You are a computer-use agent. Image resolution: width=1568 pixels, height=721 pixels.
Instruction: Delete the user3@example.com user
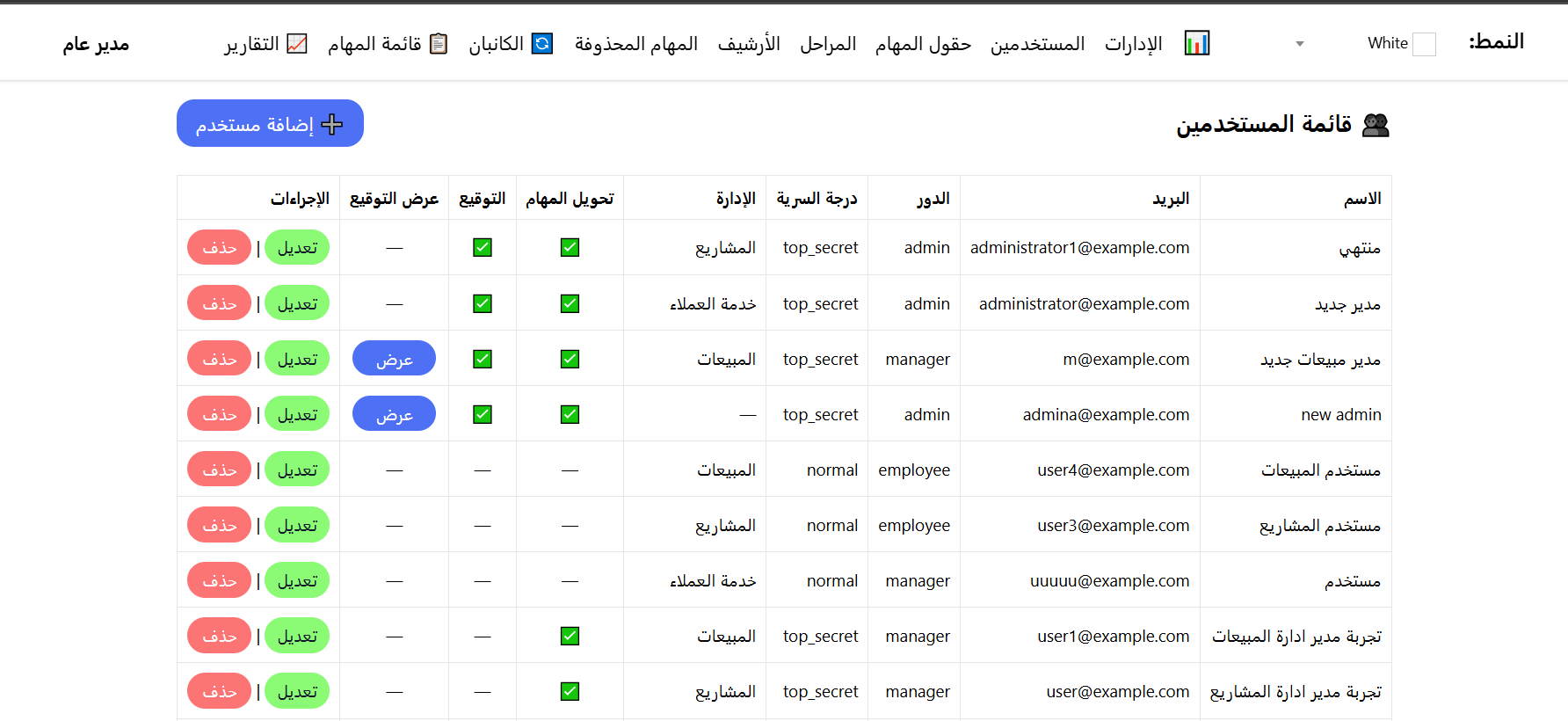coord(220,524)
